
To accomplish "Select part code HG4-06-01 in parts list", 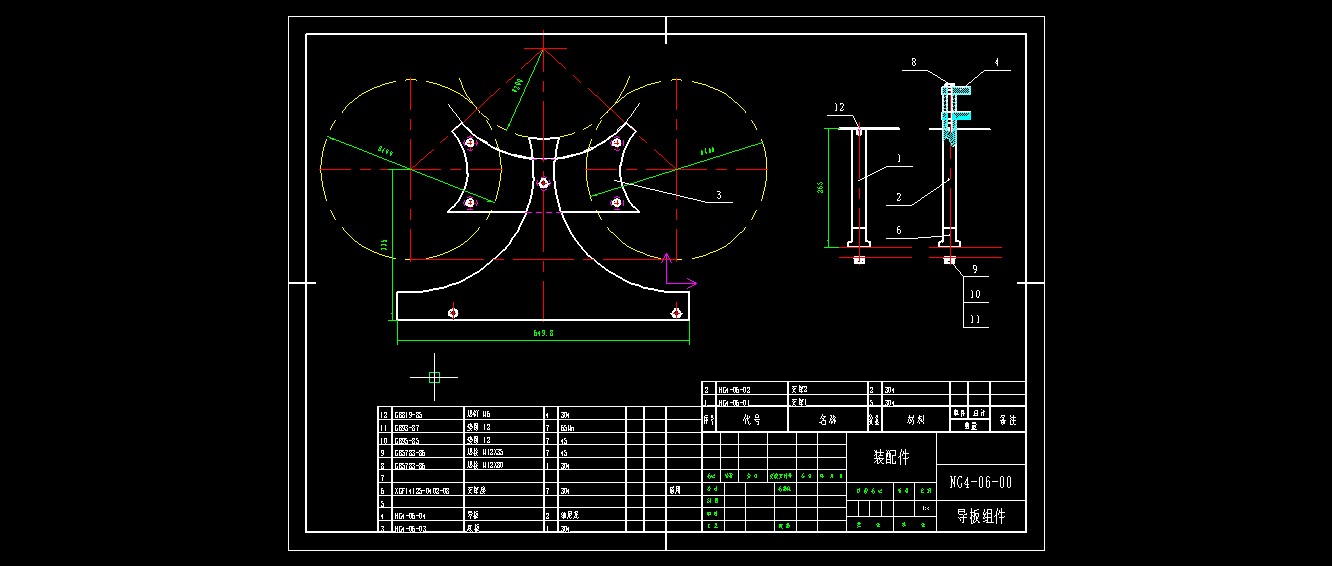I will pyautogui.click(x=733, y=401).
